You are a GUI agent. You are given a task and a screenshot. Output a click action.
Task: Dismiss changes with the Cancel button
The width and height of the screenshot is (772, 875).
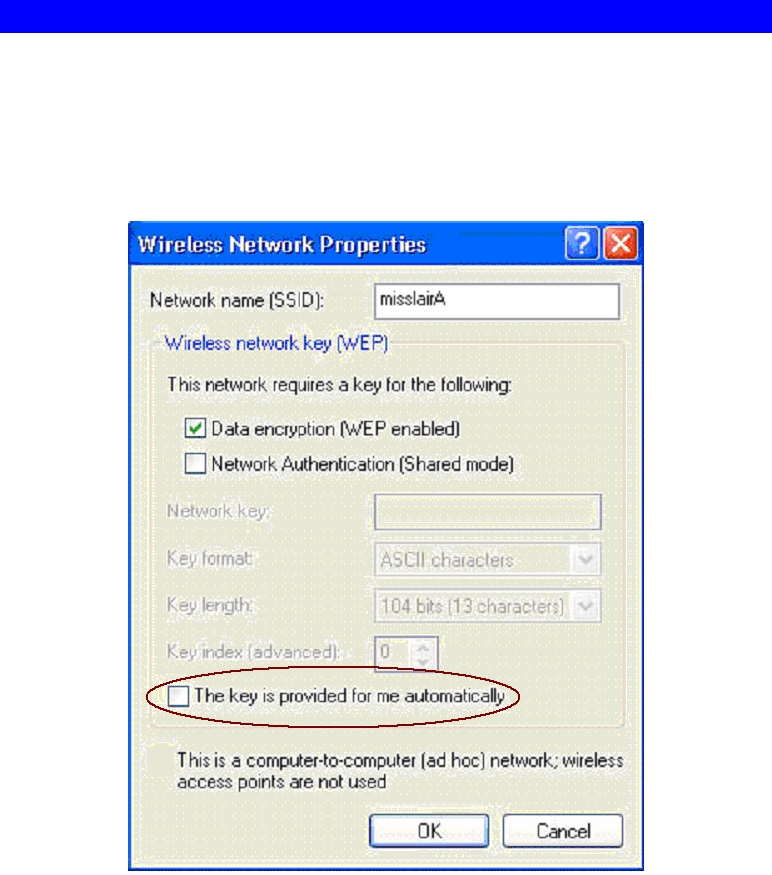tap(563, 831)
